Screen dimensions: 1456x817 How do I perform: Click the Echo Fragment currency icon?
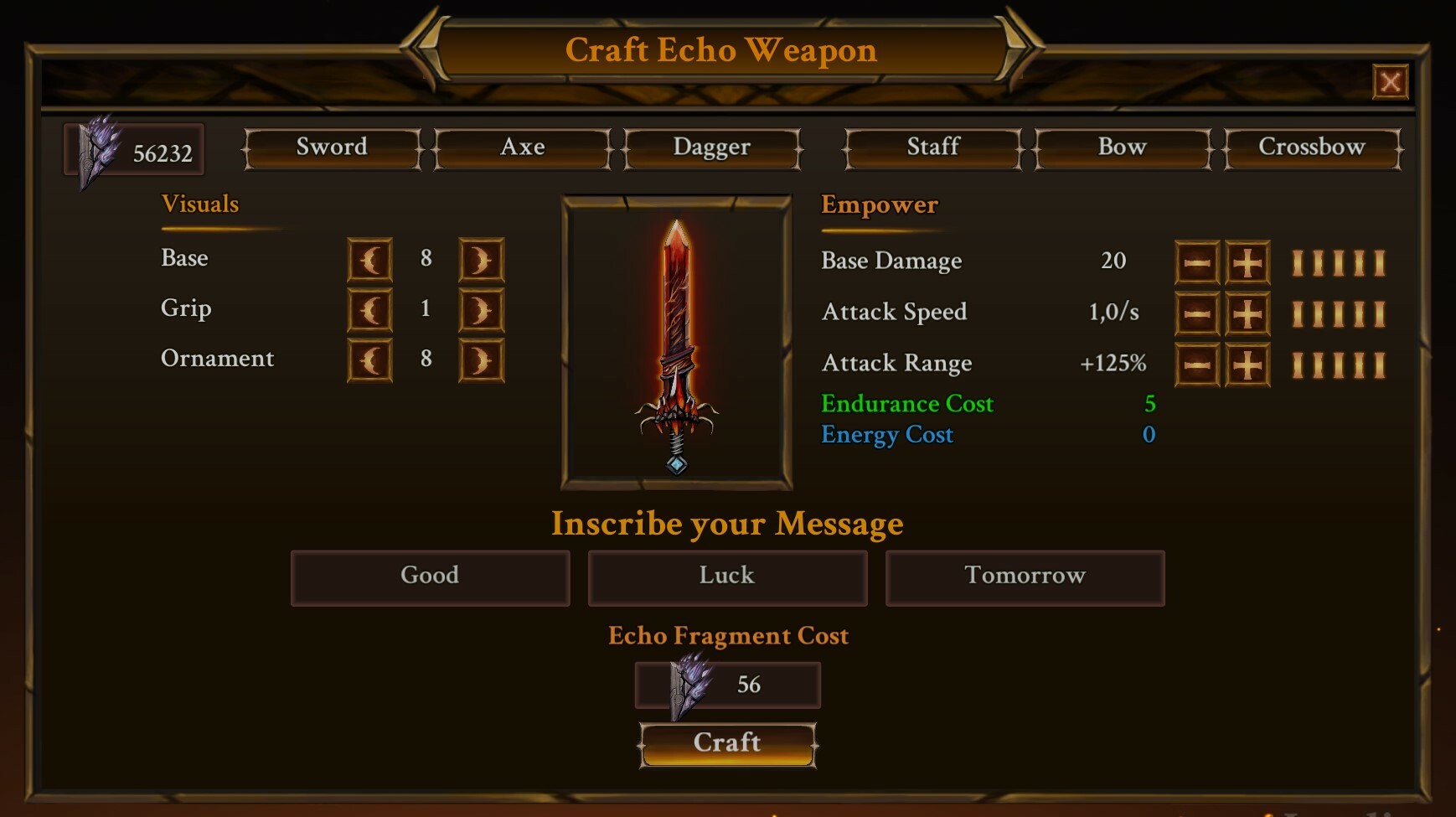pyautogui.click(x=99, y=151)
